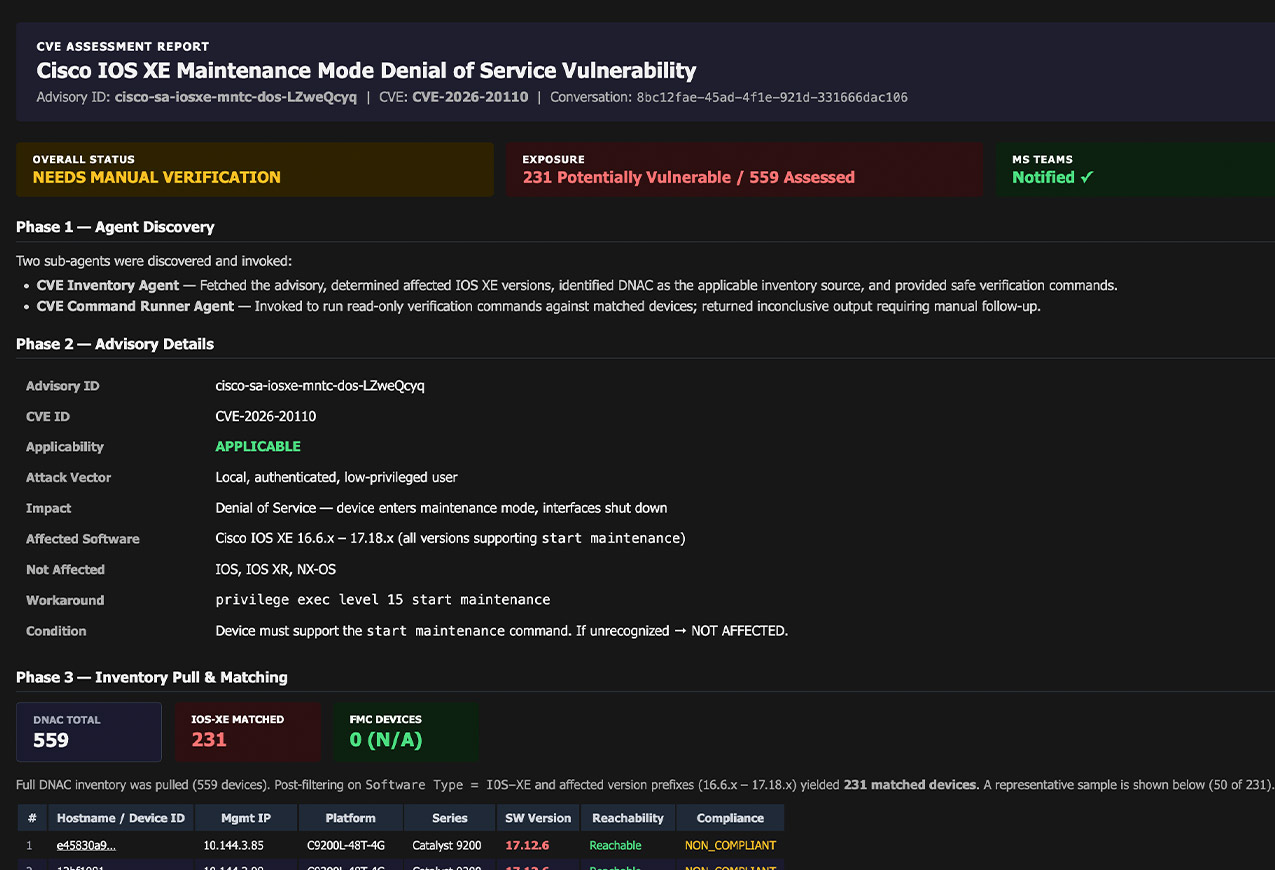Click the DNAC Total 559 tile
Image resolution: width=1275 pixels, height=870 pixels.
pyautogui.click(x=89, y=732)
